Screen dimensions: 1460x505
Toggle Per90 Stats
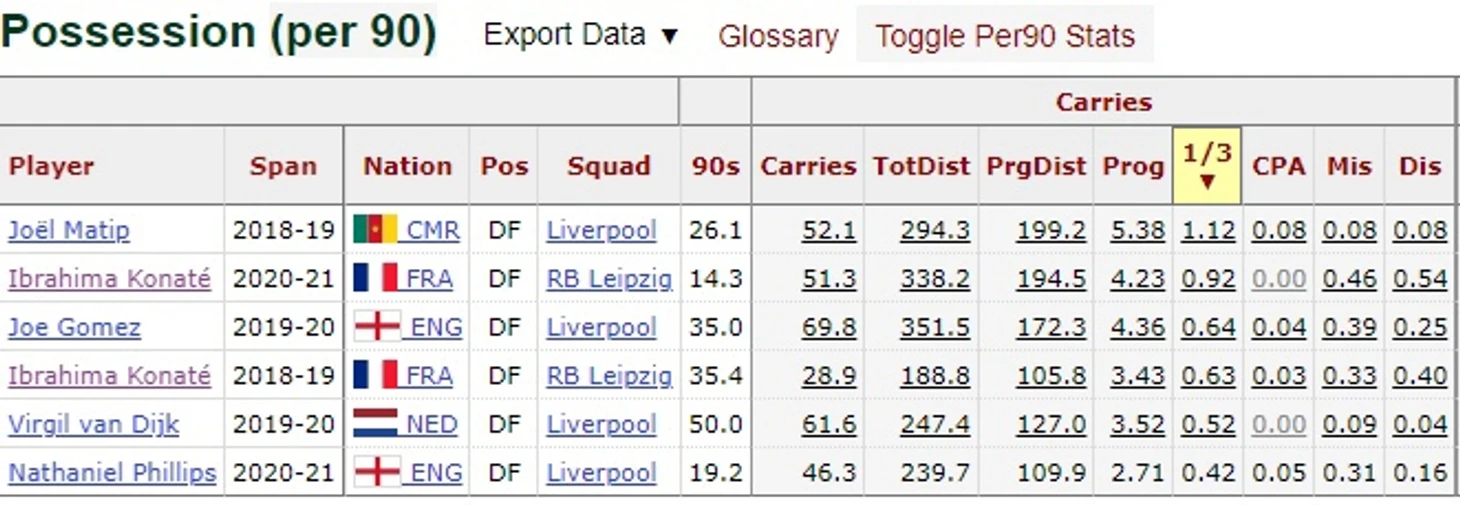tap(1005, 37)
